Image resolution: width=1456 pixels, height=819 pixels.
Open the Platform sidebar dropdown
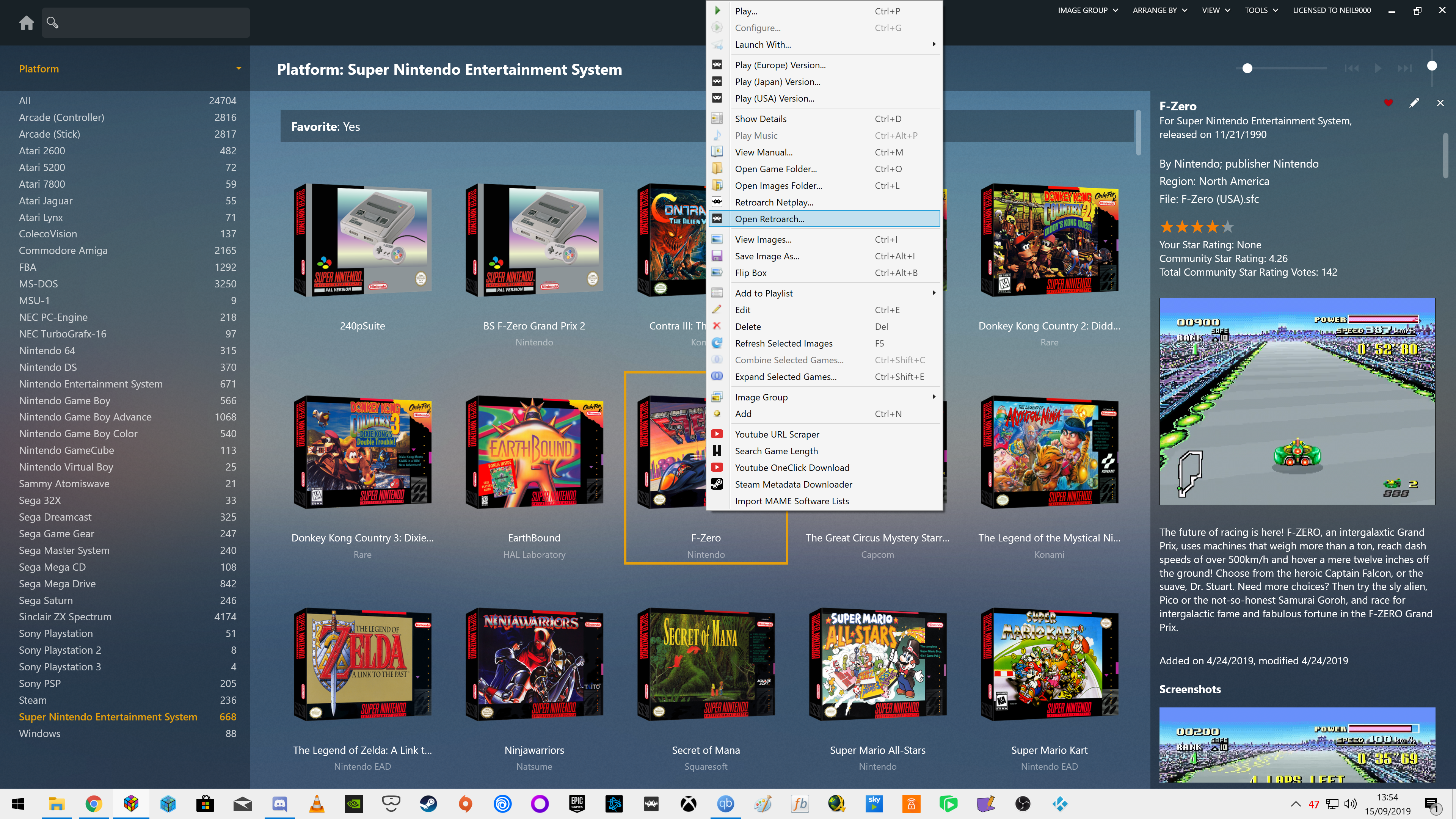pos(238,68)
